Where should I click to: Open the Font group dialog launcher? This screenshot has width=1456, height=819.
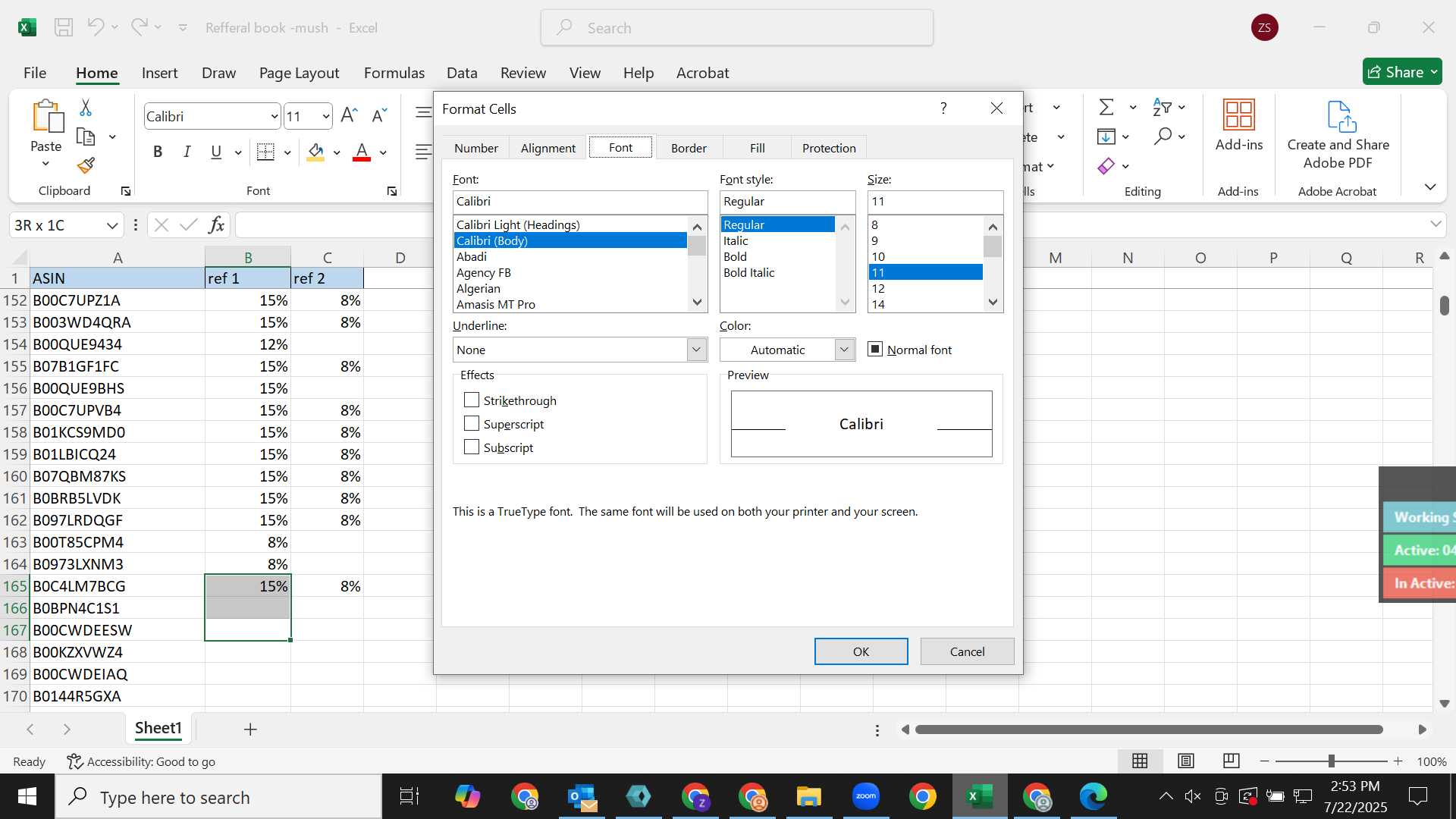(392, 191)
